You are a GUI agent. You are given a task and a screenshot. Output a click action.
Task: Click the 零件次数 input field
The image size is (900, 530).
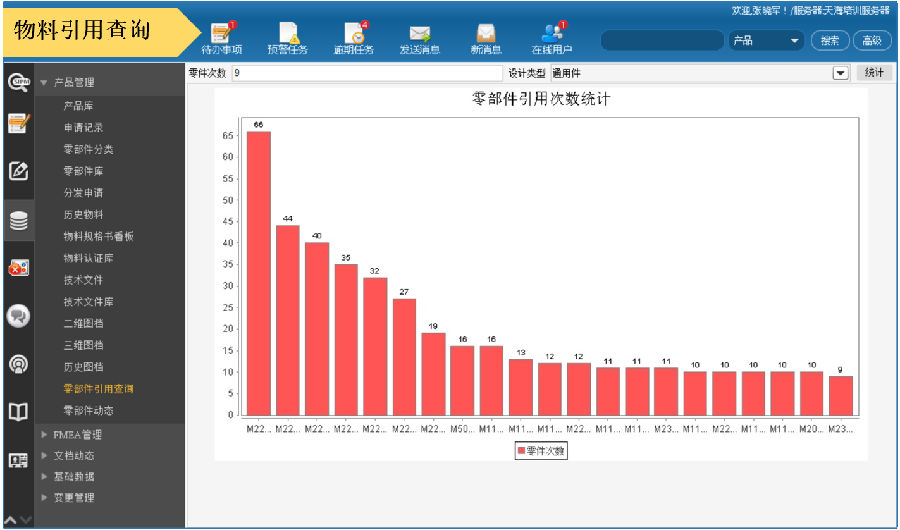[366, 73]
